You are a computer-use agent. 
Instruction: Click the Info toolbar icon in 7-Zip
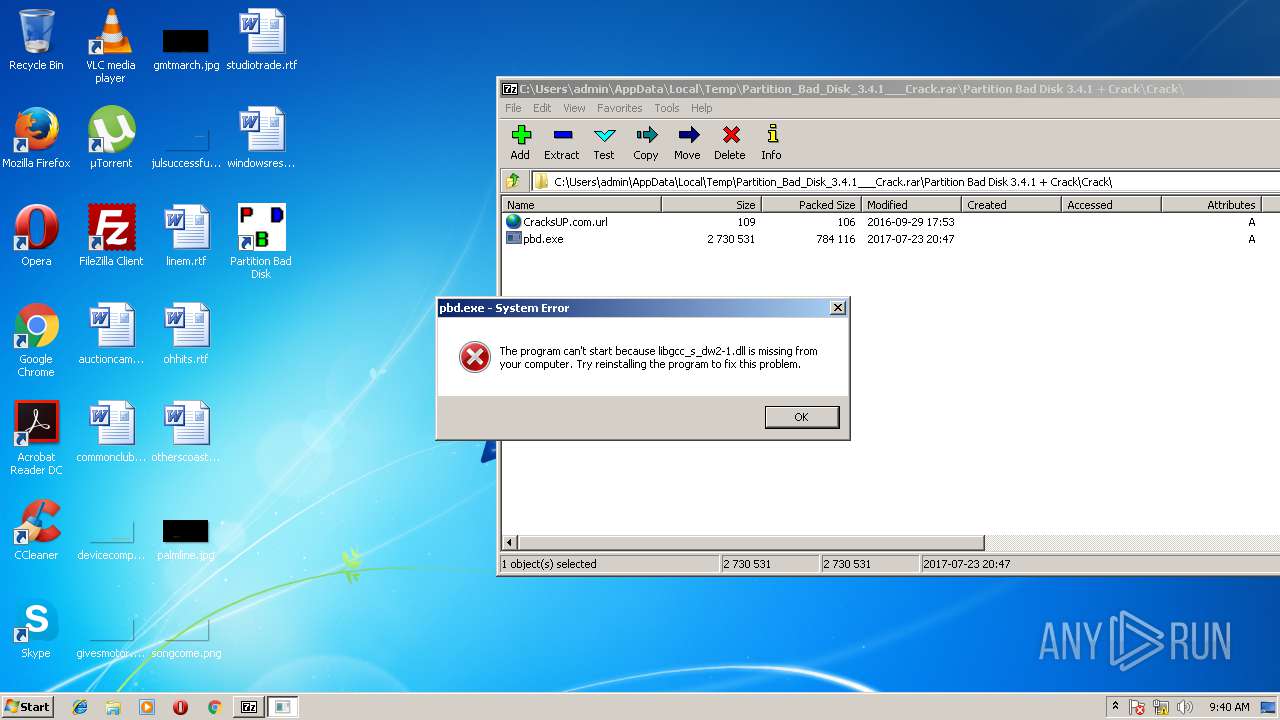click(x=771, y=141)
